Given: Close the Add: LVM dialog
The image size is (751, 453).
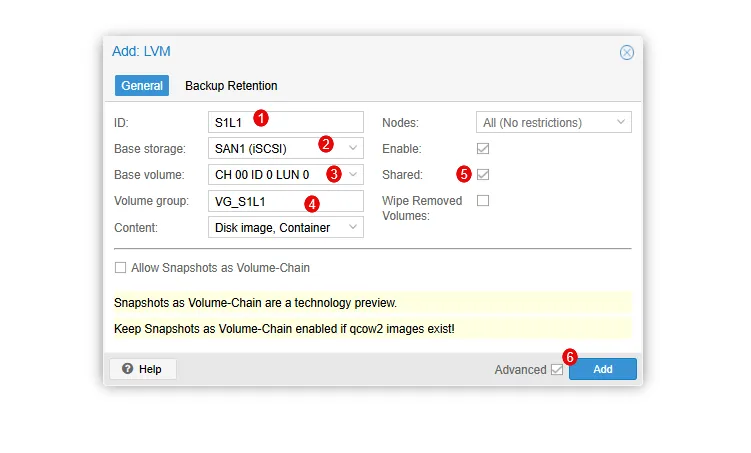Looking at the screenshot, I should [x=627, y=52].
